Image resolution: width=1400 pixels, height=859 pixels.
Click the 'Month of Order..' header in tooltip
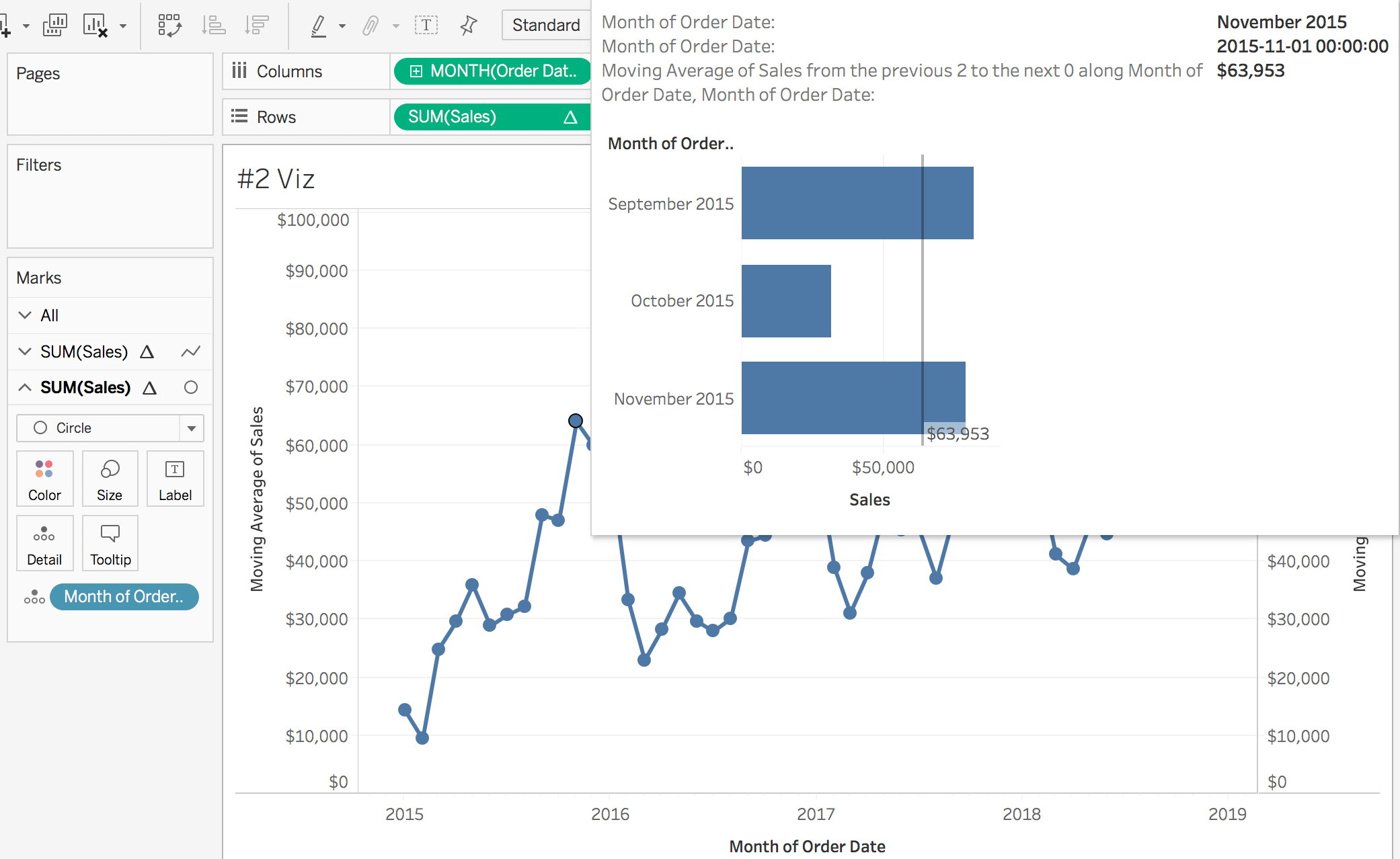click(670, 144)
